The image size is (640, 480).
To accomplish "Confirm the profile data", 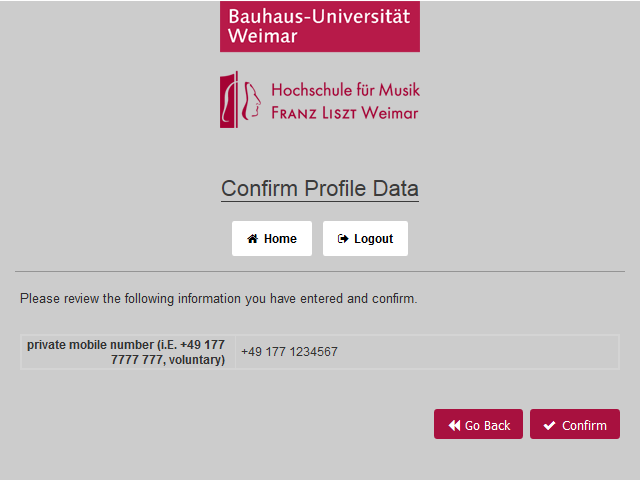I will coord(575,424).
